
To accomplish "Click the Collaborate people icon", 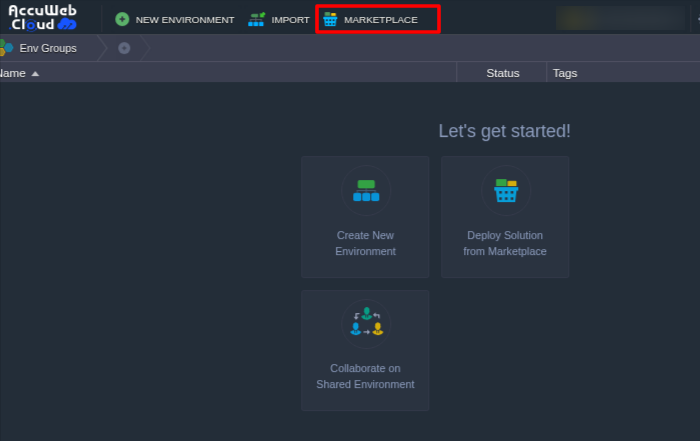I will click(x=365, y=323).
